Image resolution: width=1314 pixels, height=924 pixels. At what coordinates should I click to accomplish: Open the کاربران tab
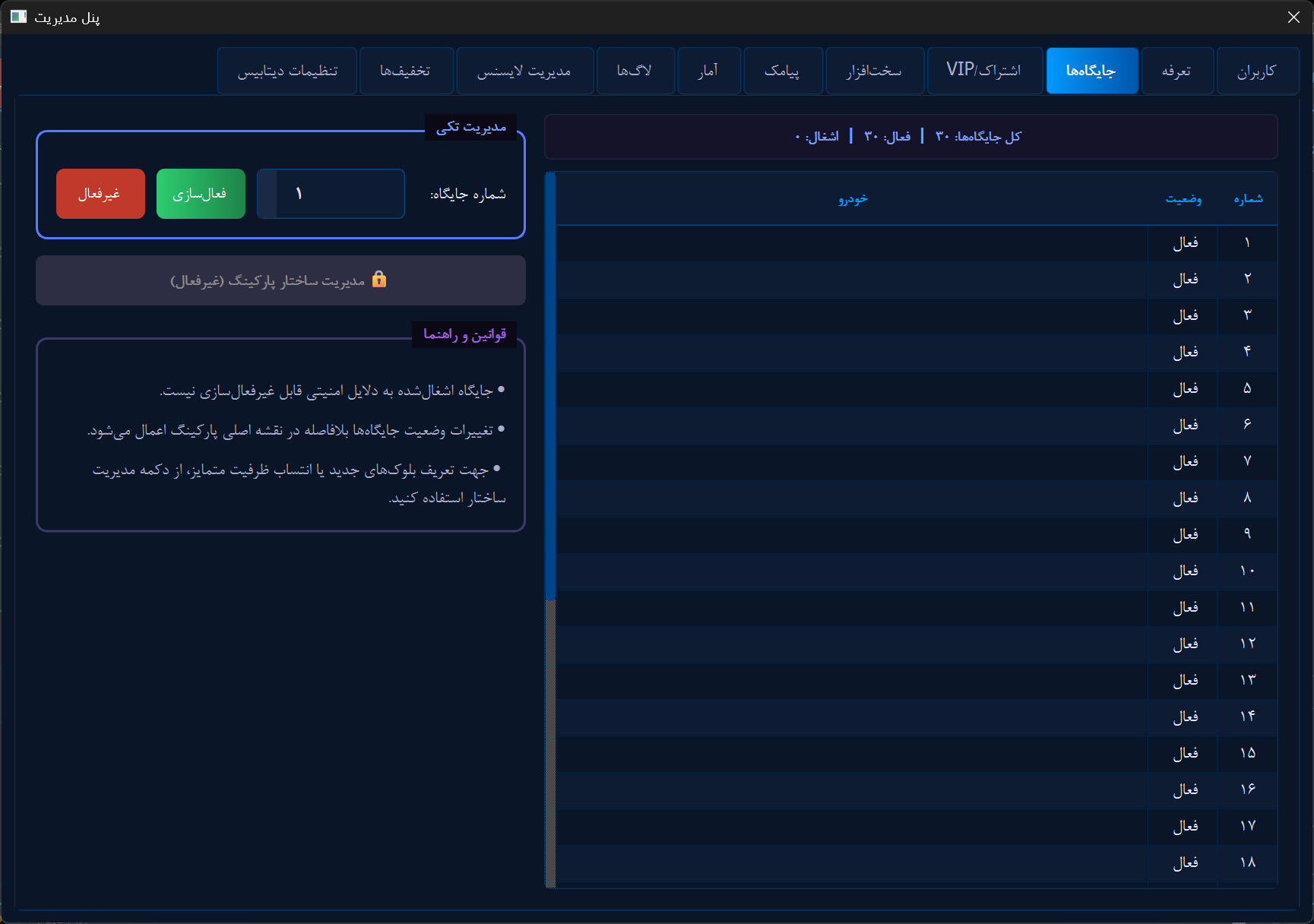click(x=1257, y=71)
